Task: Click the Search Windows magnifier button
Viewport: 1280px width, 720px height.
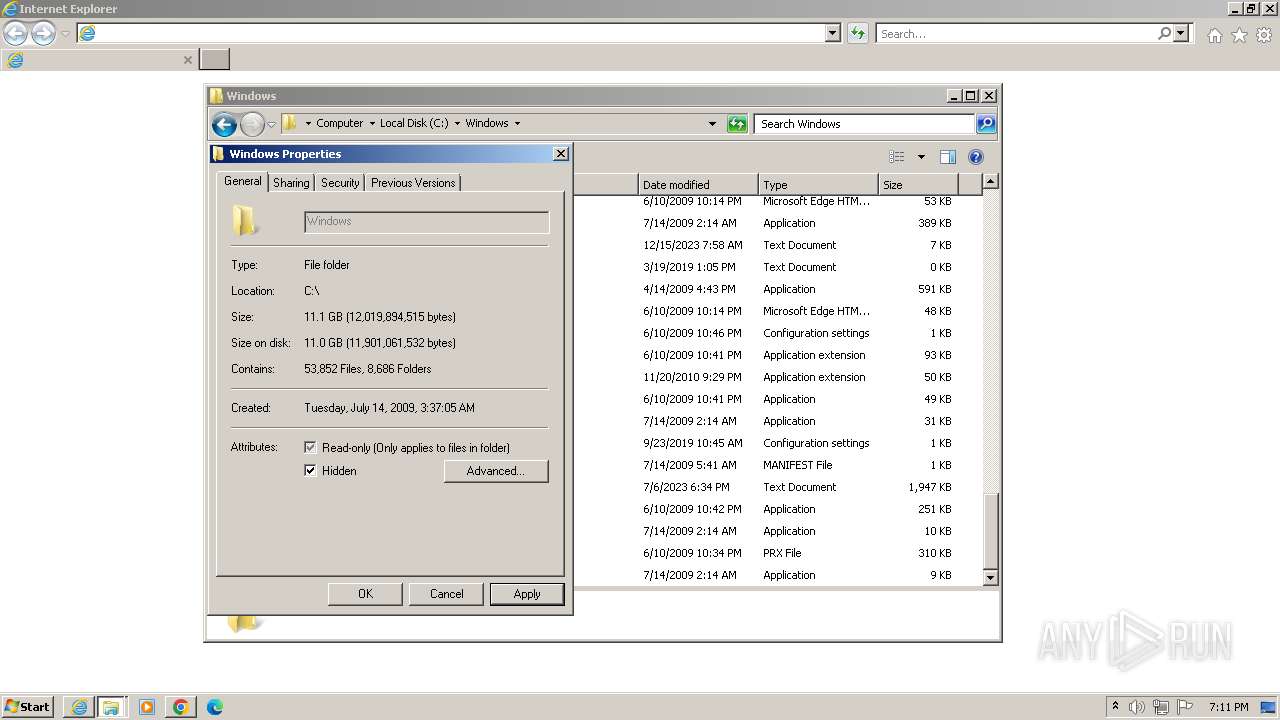Action: coord(986,124)
